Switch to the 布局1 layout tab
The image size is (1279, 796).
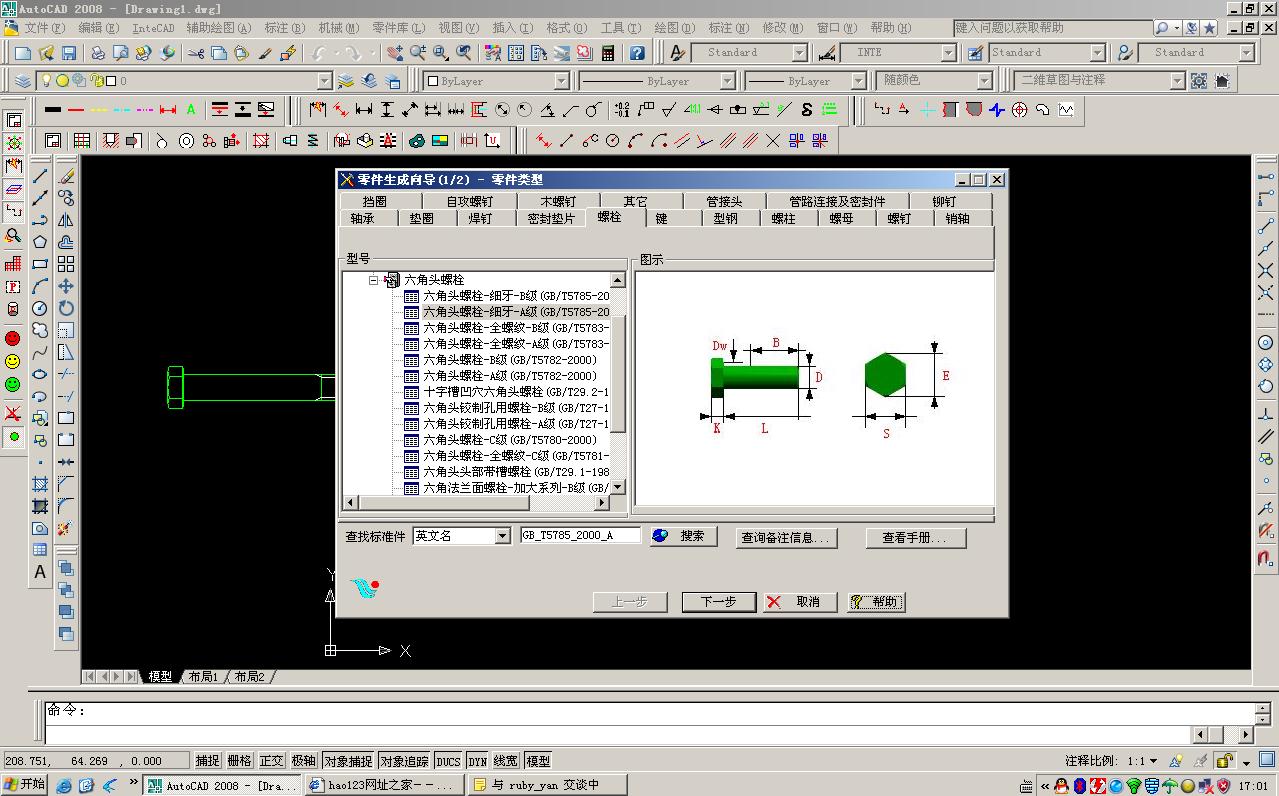click(203, 677)
